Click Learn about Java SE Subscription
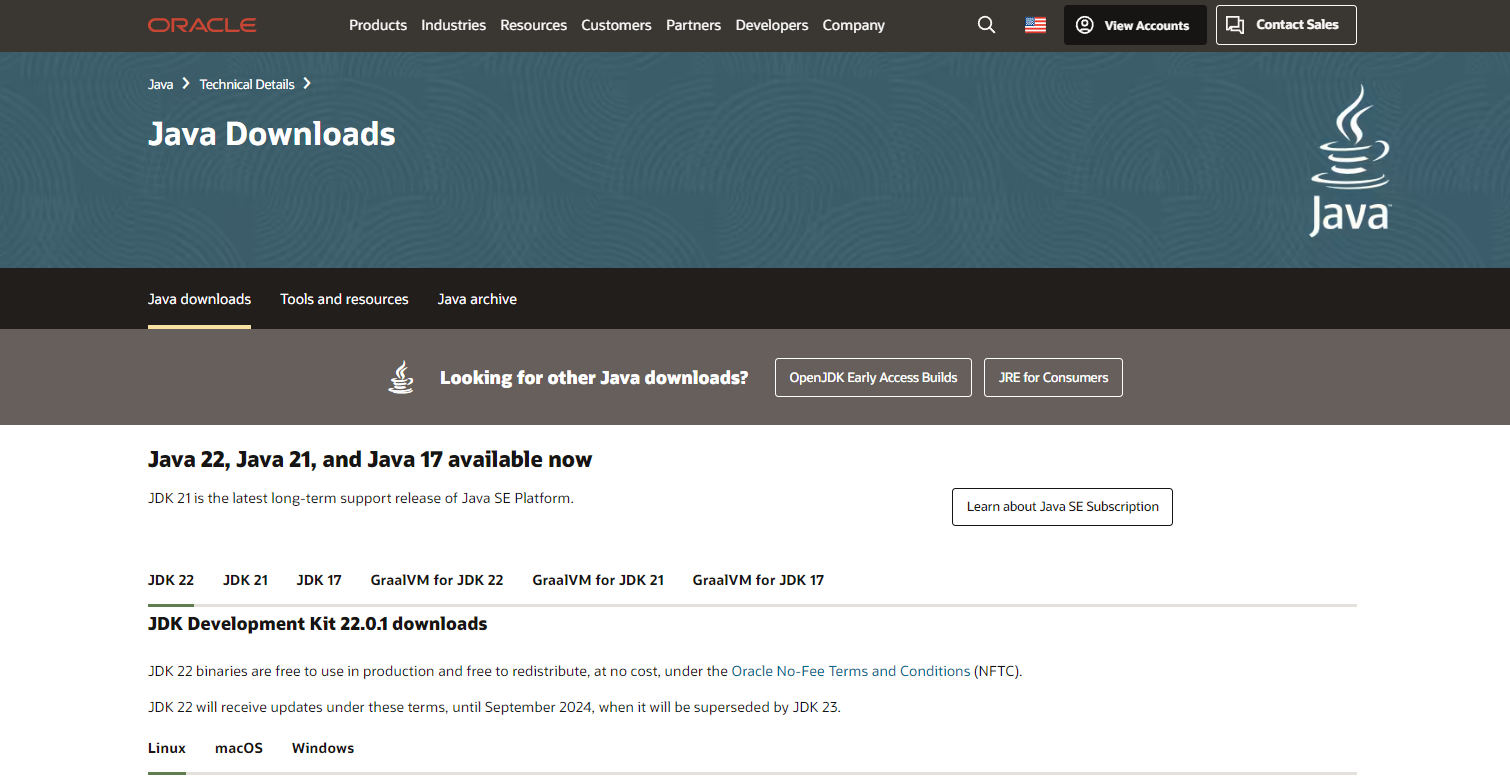Screen dimensions: 1510x781 pyautogui.click(x=1062, y=507)
